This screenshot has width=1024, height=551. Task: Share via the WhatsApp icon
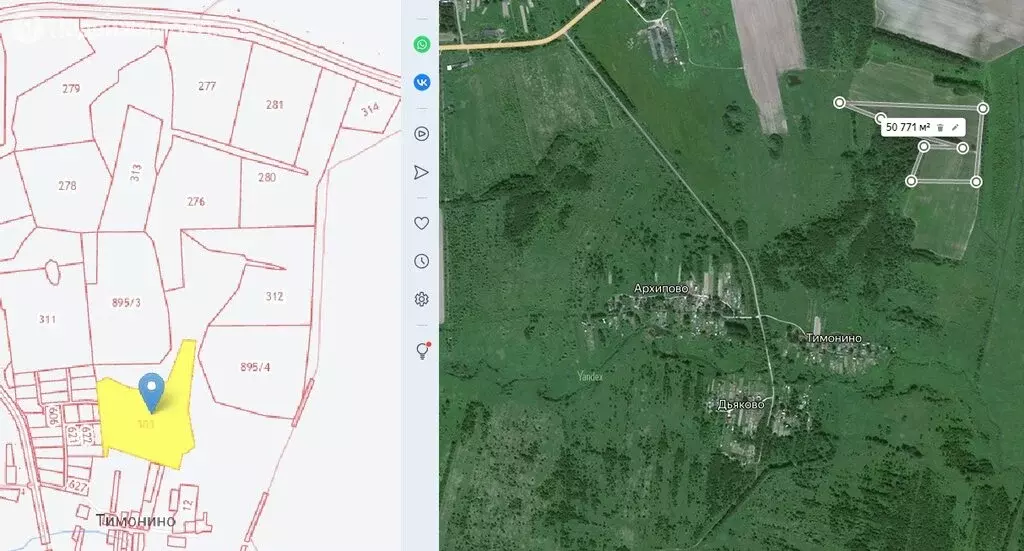click(422, 45)
